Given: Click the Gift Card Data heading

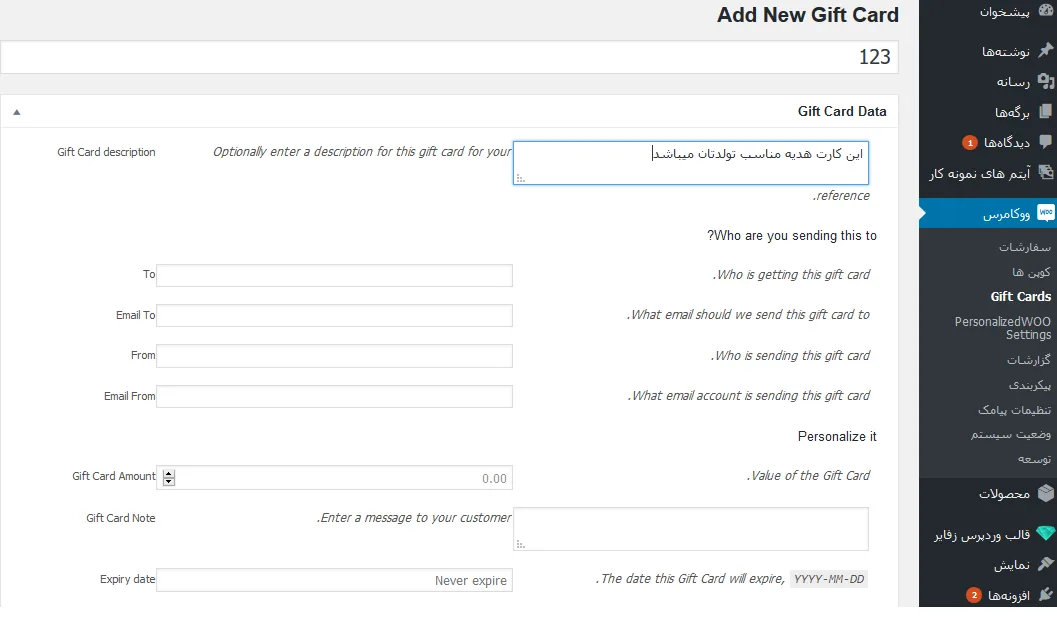Looking at the screenshot, I should [842, 112].
